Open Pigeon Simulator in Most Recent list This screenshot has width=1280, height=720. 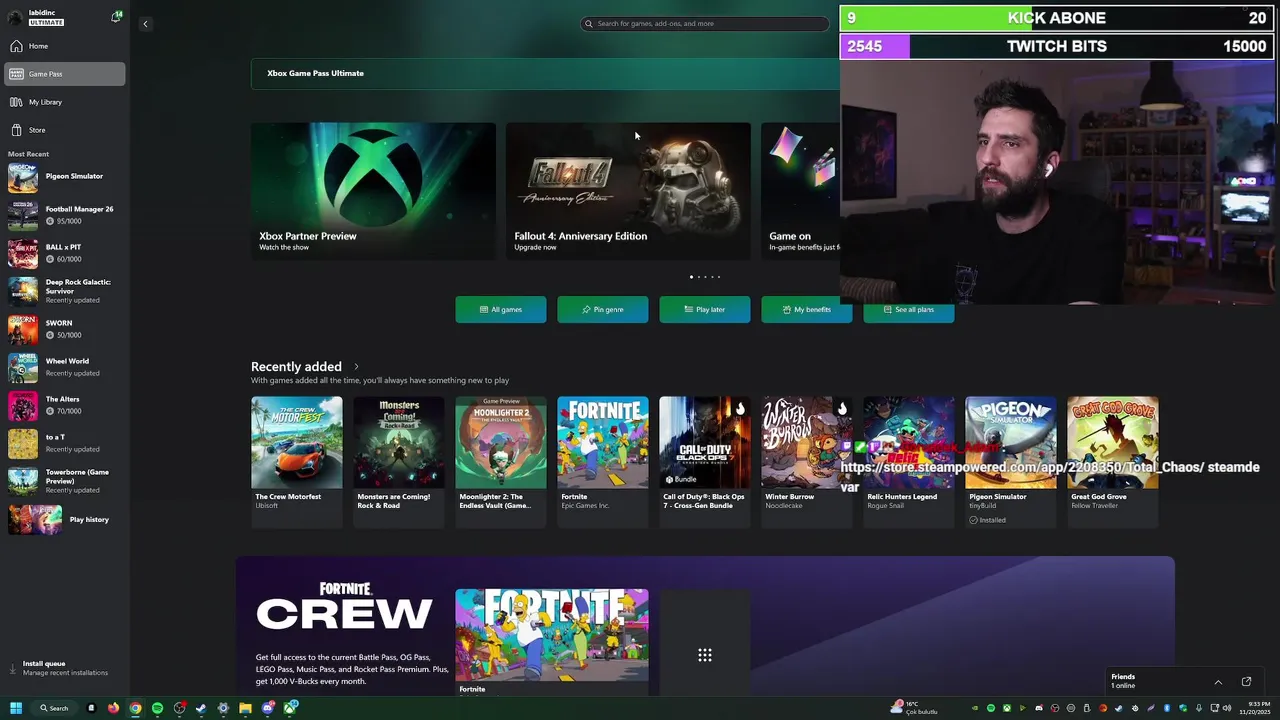click(65, 177)
